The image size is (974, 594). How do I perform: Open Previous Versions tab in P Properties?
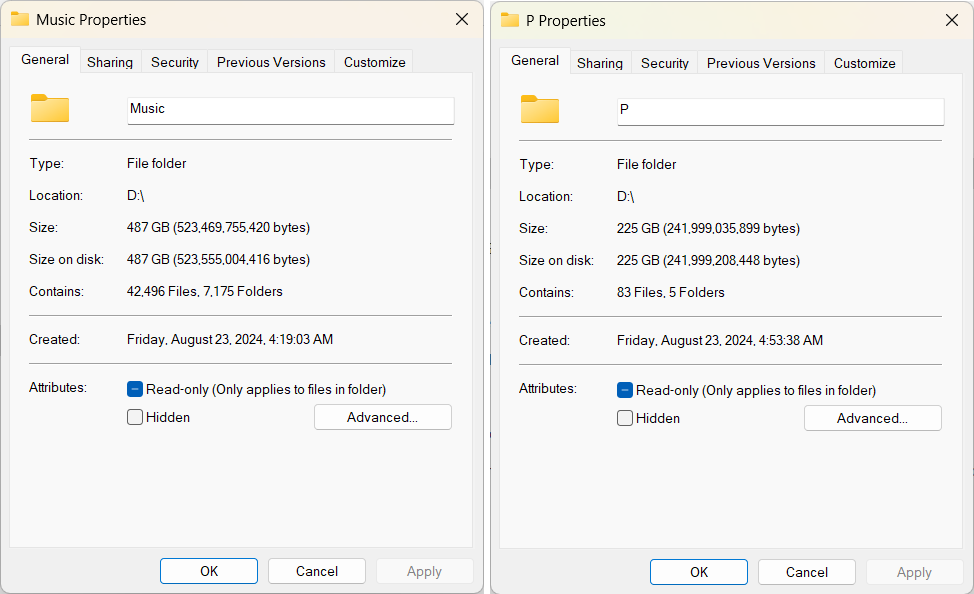[x=761, y=63]
